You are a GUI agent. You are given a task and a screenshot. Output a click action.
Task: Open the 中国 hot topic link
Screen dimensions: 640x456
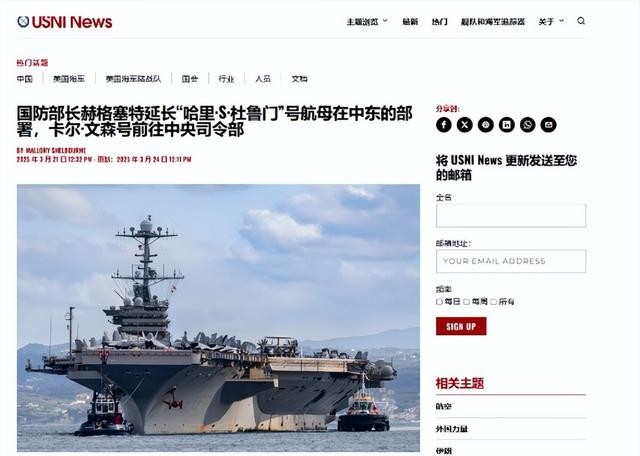point(24,79)
